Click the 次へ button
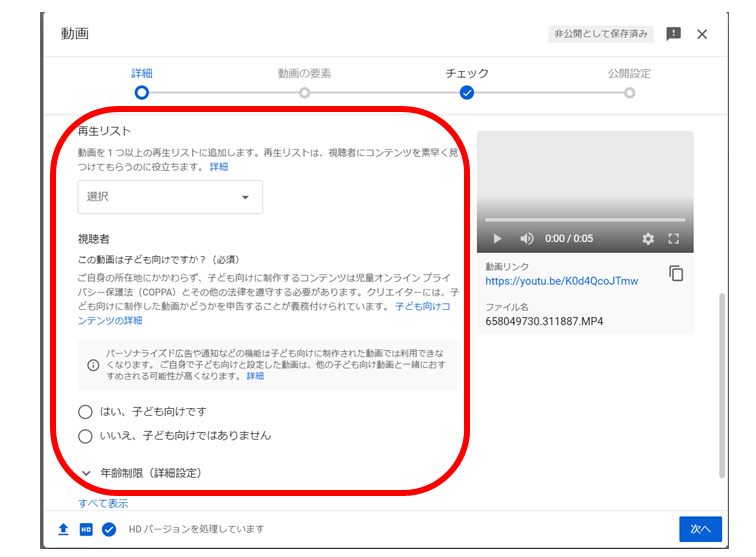This screenshot has height=557, width=756. tap(701, 529)
